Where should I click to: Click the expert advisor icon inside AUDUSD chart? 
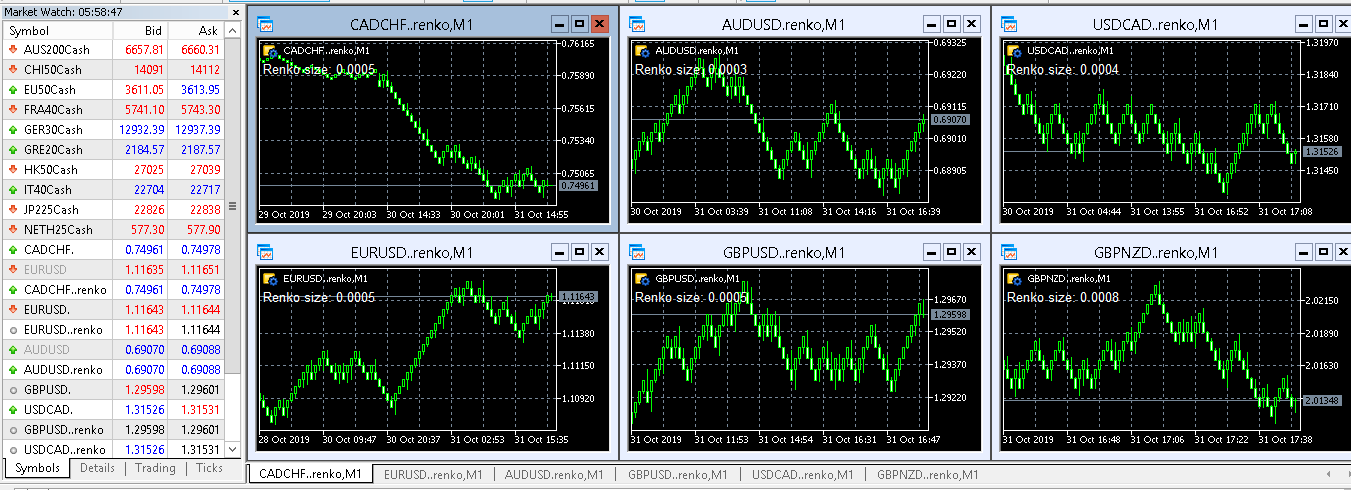pyautogui.click(x=643, y=50)
